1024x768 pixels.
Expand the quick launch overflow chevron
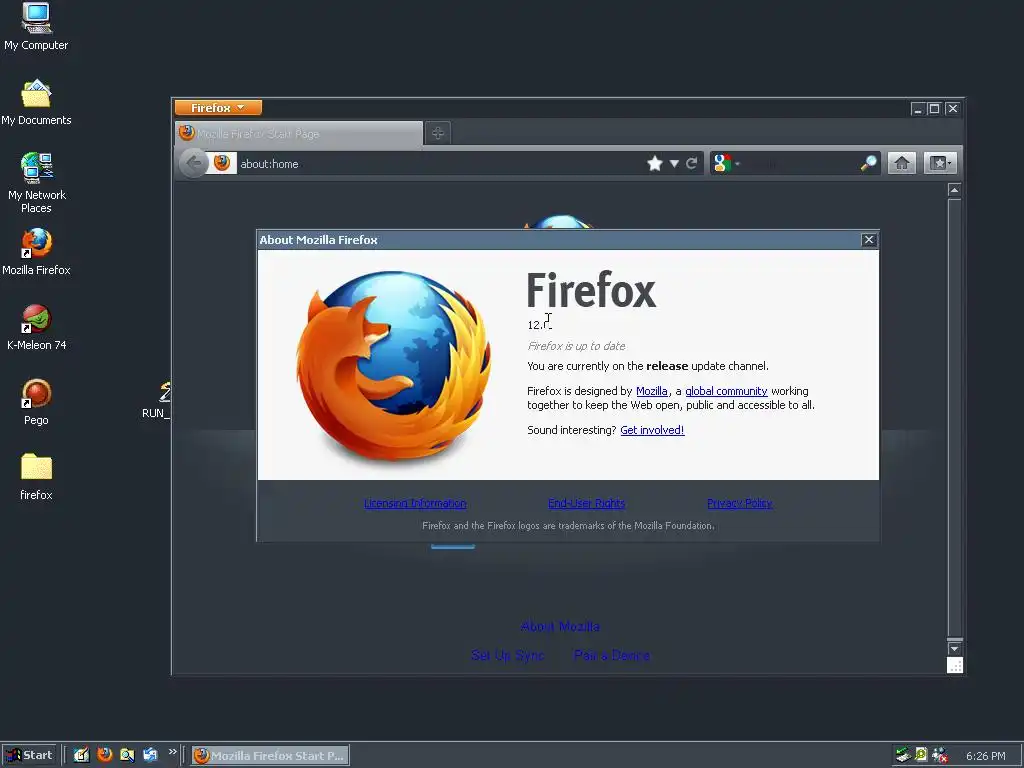[172, 752]
